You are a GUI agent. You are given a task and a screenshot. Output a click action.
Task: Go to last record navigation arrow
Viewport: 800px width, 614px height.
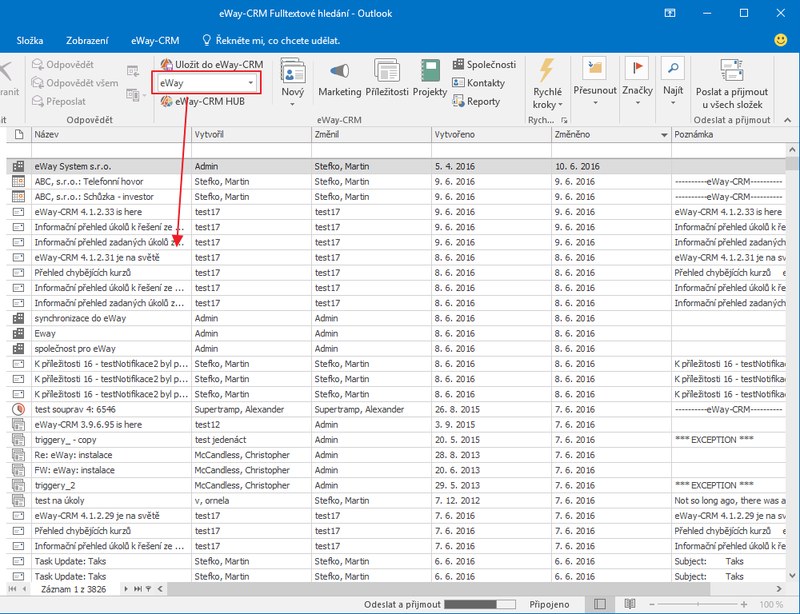(137, 589)
